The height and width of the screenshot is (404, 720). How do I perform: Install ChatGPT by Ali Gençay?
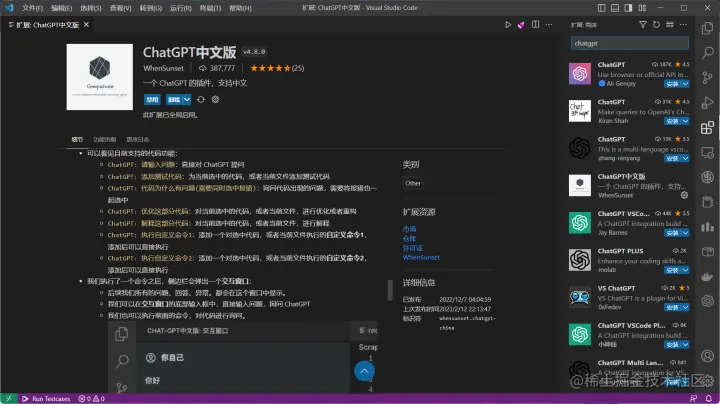pos(672,84)
